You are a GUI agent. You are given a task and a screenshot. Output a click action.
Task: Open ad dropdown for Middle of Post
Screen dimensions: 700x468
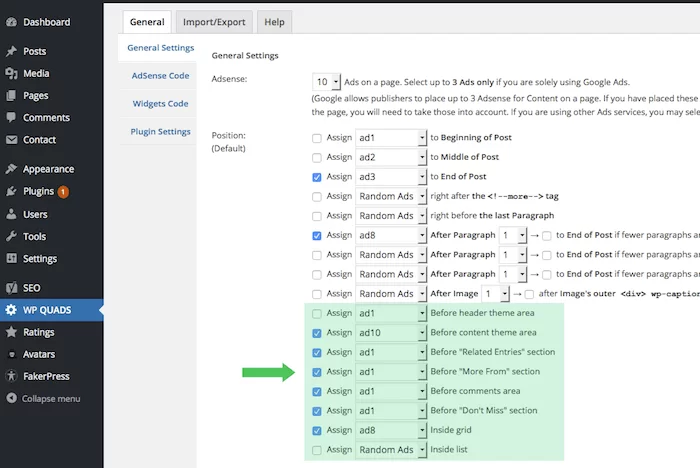click(x=422, y=157)
